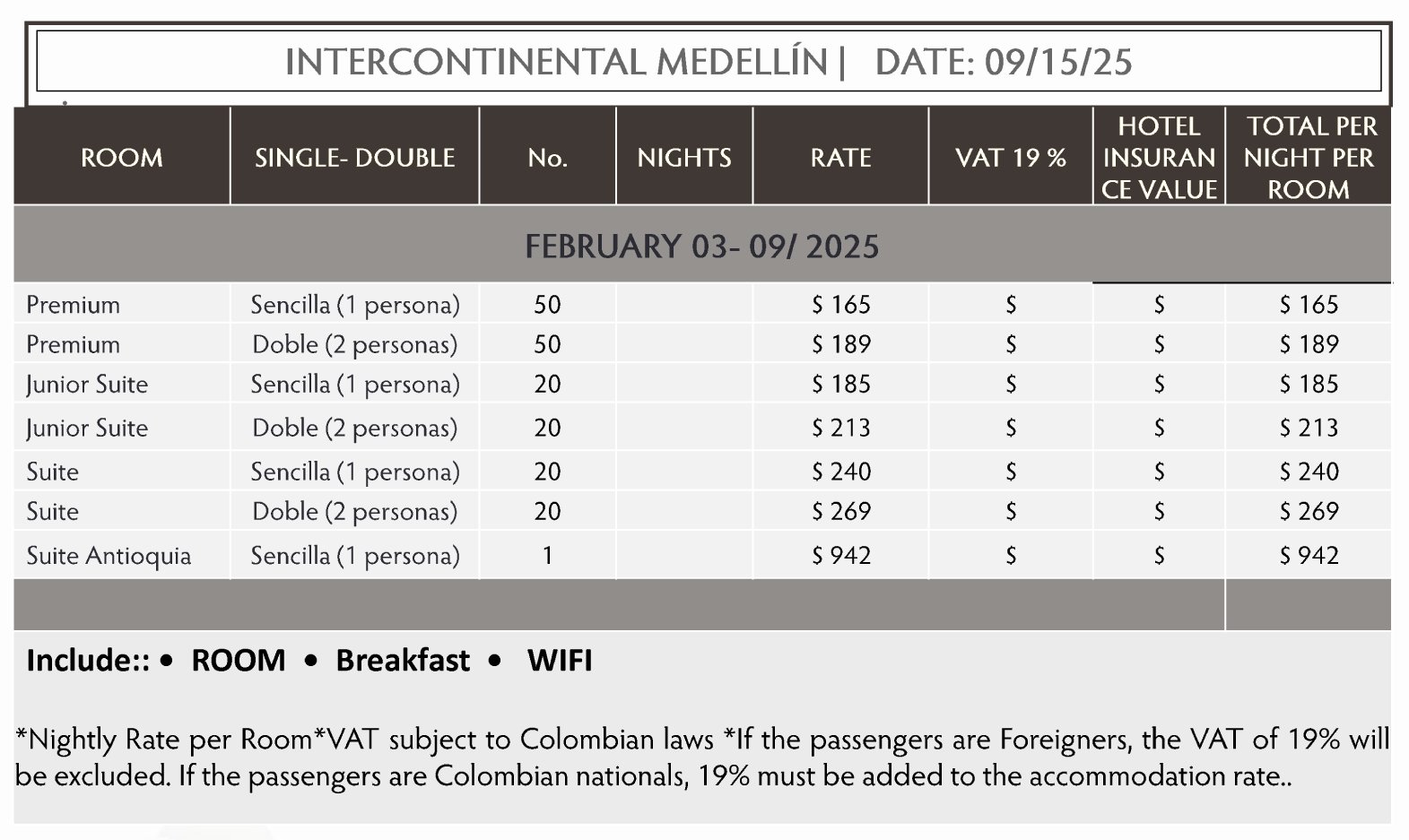Select the No. value 1 for Suite Antioquia
The height and width of the screenshot is (840, 1409).
coord(547,556)
